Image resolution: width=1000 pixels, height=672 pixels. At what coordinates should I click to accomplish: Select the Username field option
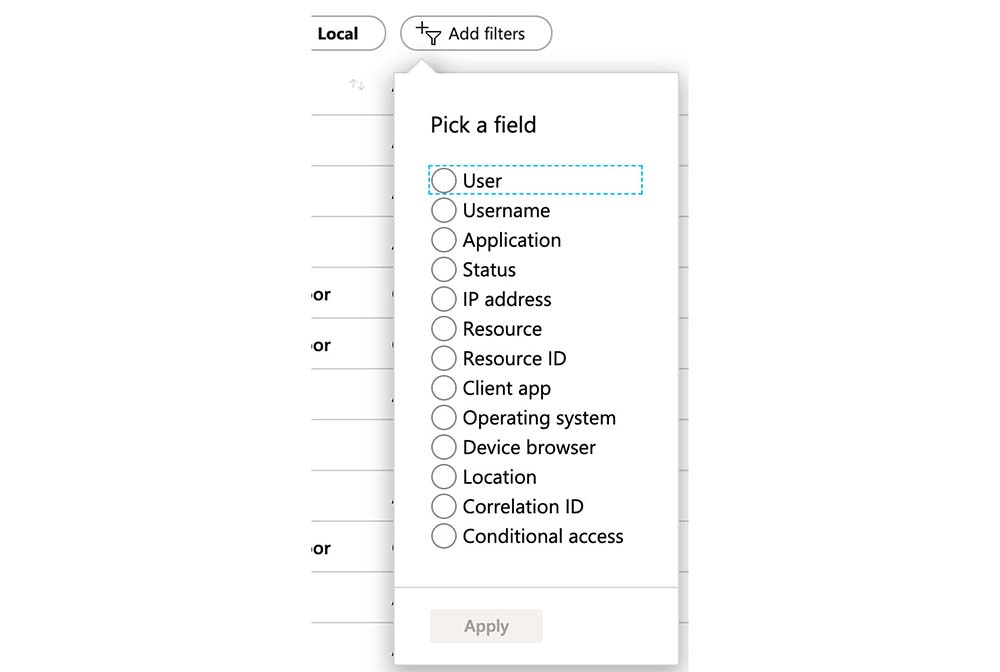coord(444,211)
